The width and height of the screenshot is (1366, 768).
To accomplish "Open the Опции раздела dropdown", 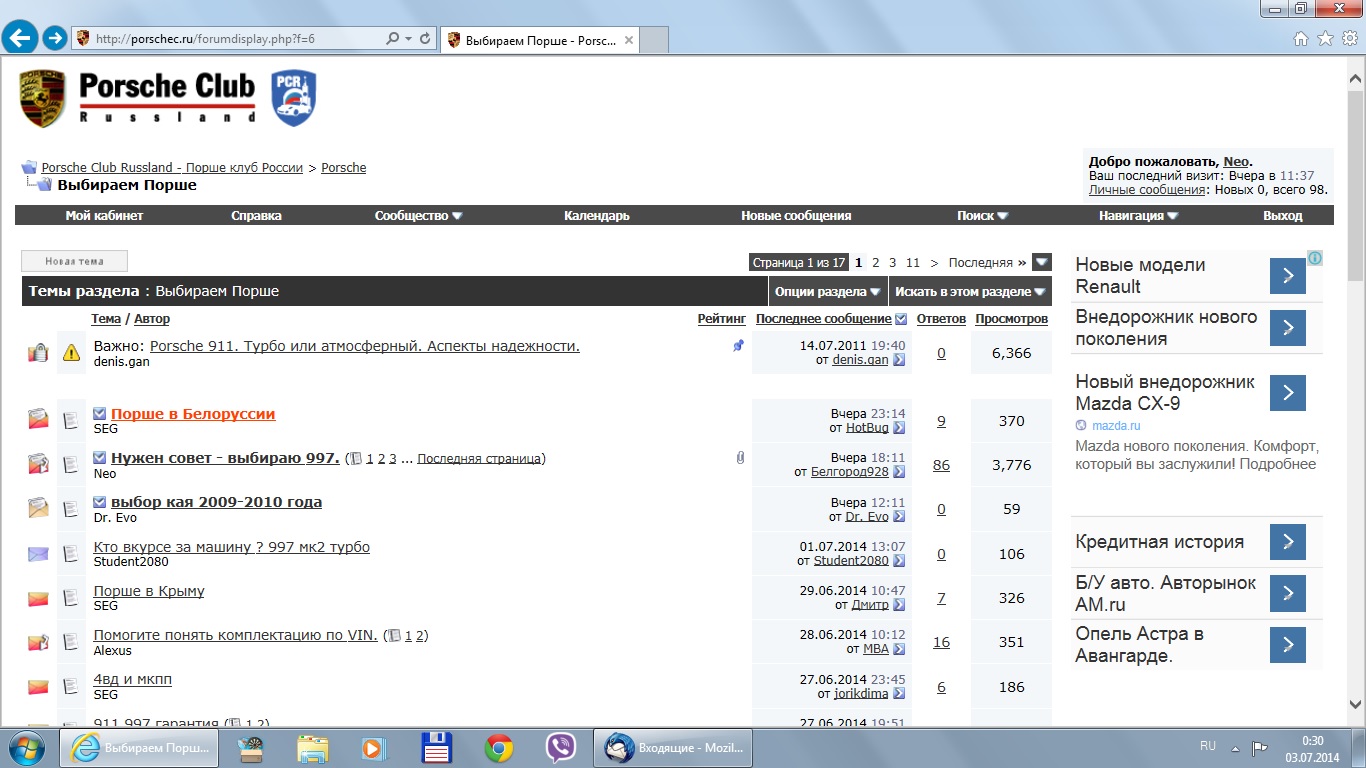I will pos(827,292).
